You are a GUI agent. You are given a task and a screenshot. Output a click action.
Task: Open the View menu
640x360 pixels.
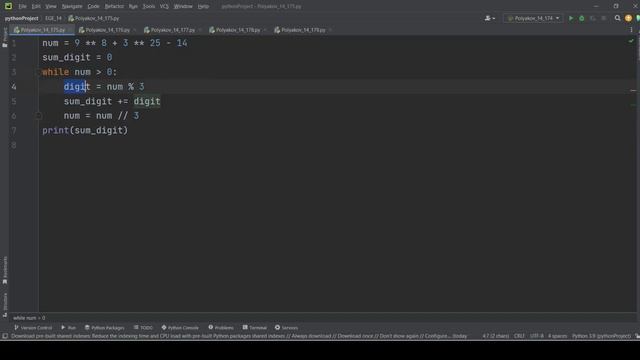point(51,6)
